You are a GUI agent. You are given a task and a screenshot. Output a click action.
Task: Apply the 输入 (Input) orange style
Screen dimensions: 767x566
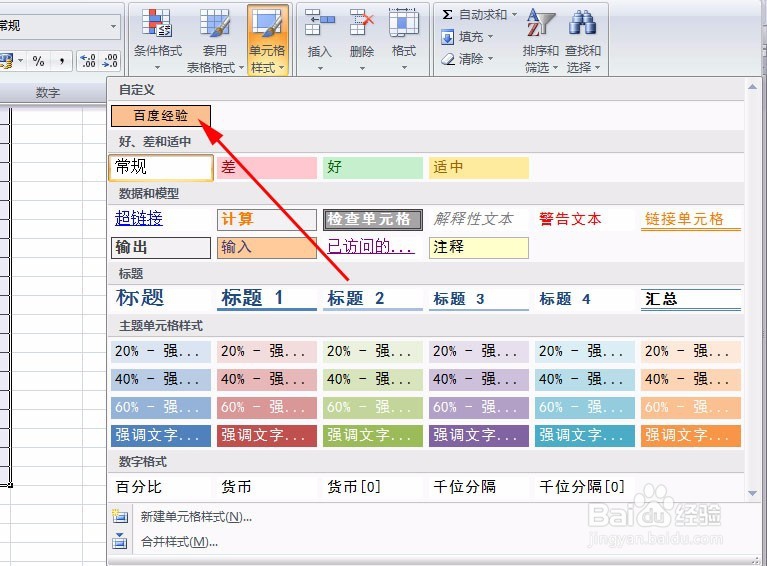coord(267,248)
